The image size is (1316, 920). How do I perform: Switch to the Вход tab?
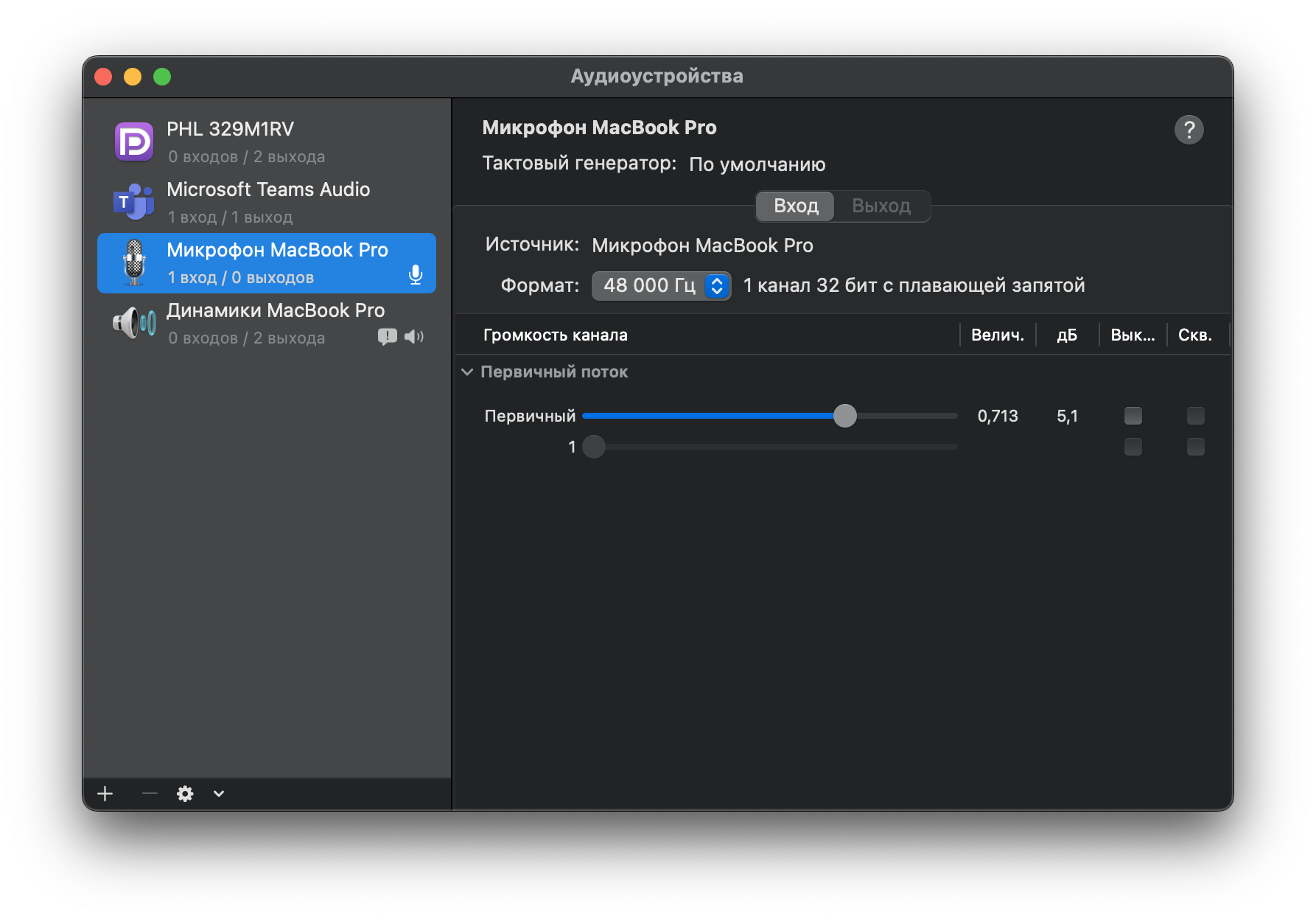coord(796,206)
